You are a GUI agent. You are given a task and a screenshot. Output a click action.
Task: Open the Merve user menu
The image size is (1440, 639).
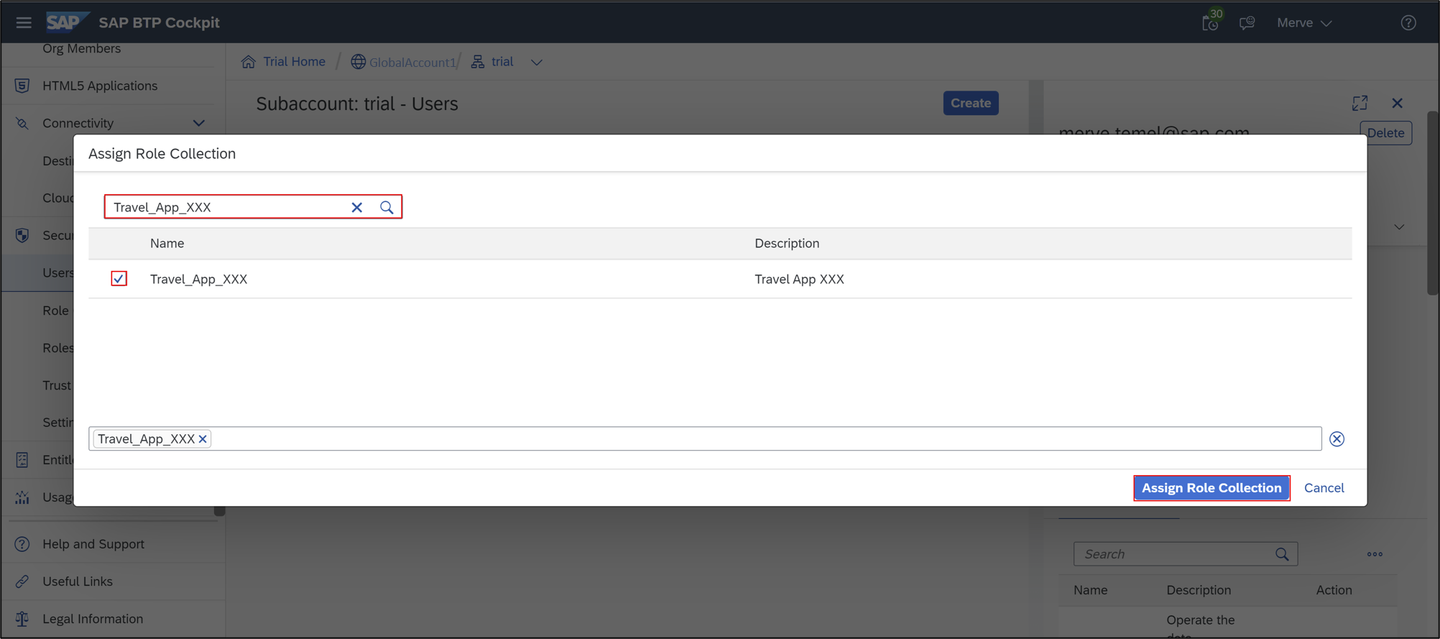[x=1304, y=23]
